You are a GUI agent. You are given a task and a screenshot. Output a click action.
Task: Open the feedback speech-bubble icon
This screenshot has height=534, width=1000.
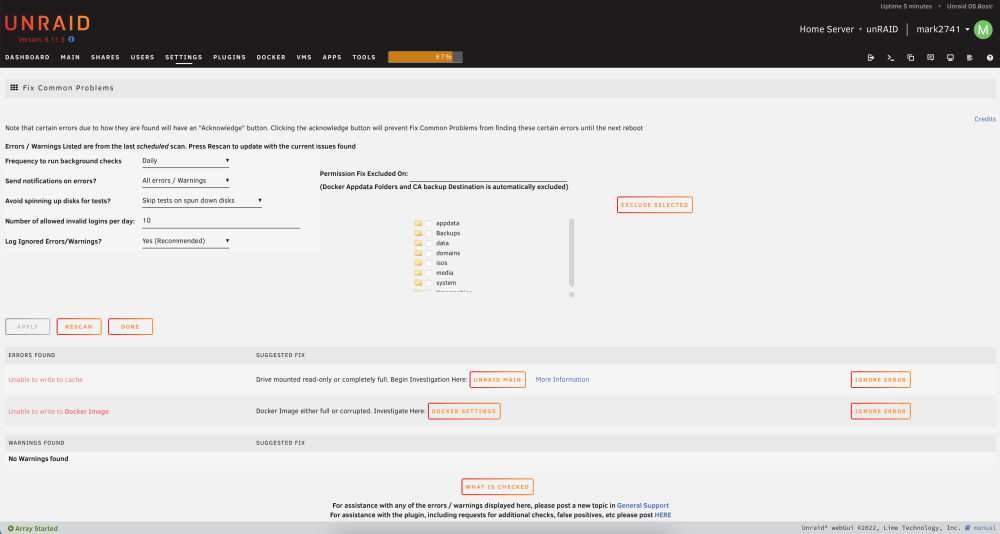coord(930,57)
